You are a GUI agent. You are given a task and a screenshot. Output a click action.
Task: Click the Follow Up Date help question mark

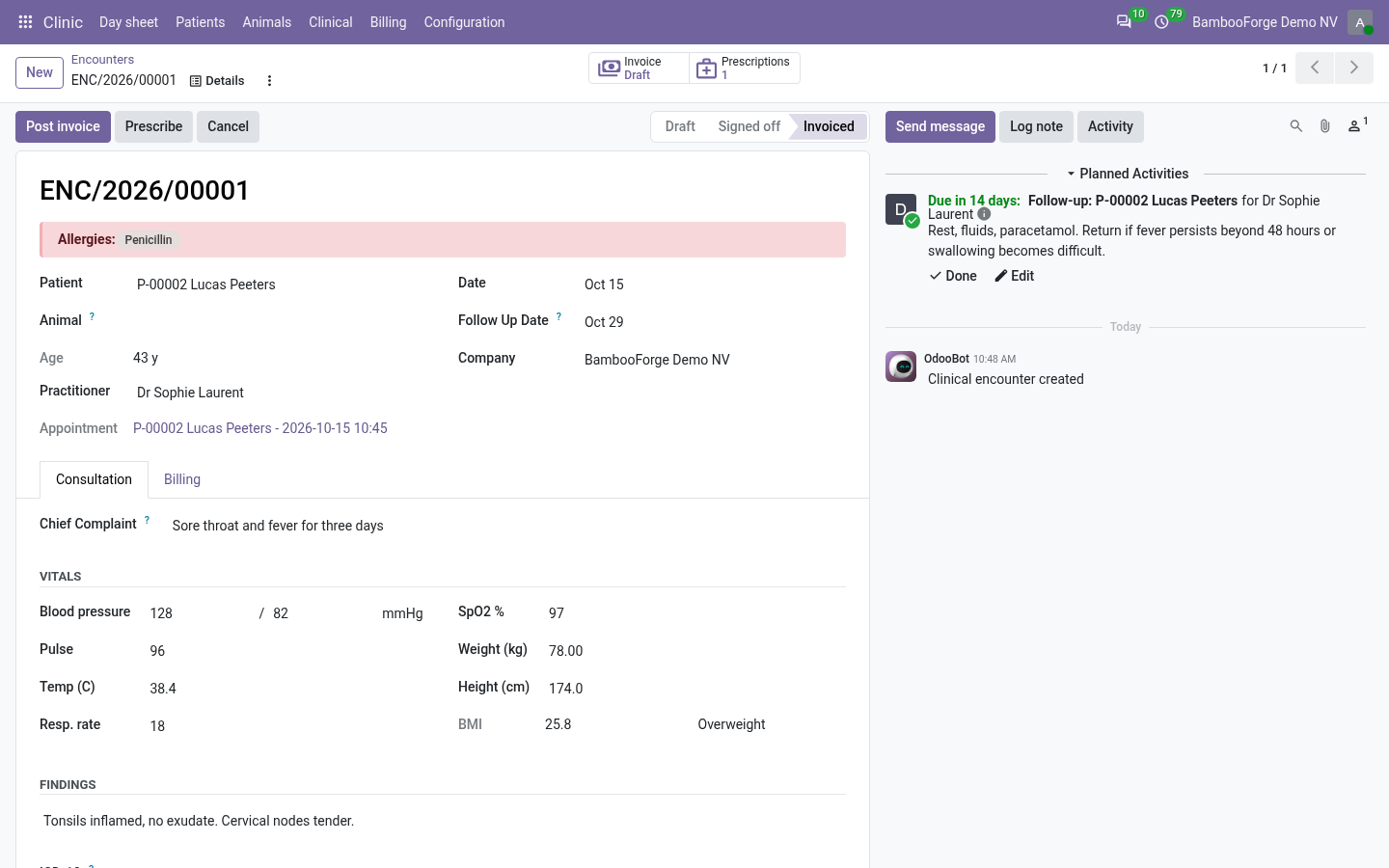(x=558, y=316)
